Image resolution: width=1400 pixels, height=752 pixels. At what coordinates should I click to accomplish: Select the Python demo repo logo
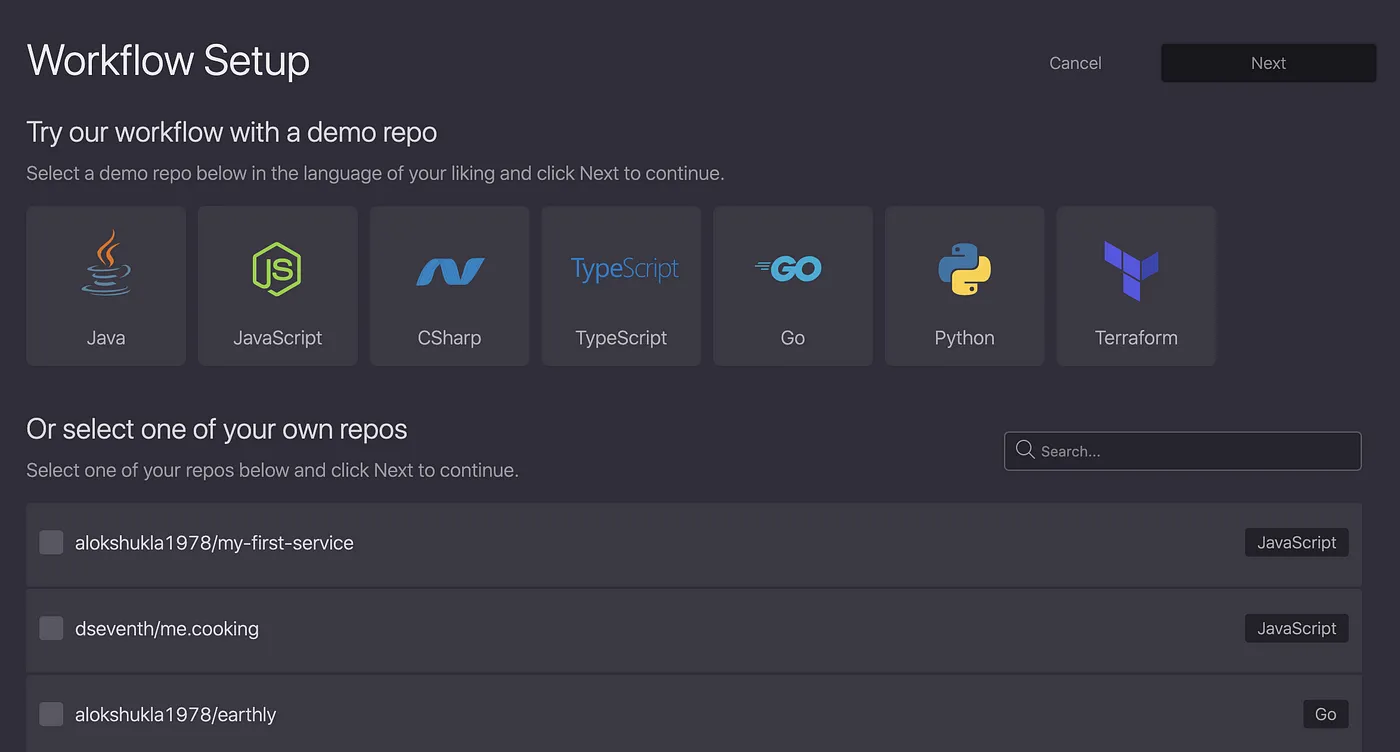coord(965,269)
